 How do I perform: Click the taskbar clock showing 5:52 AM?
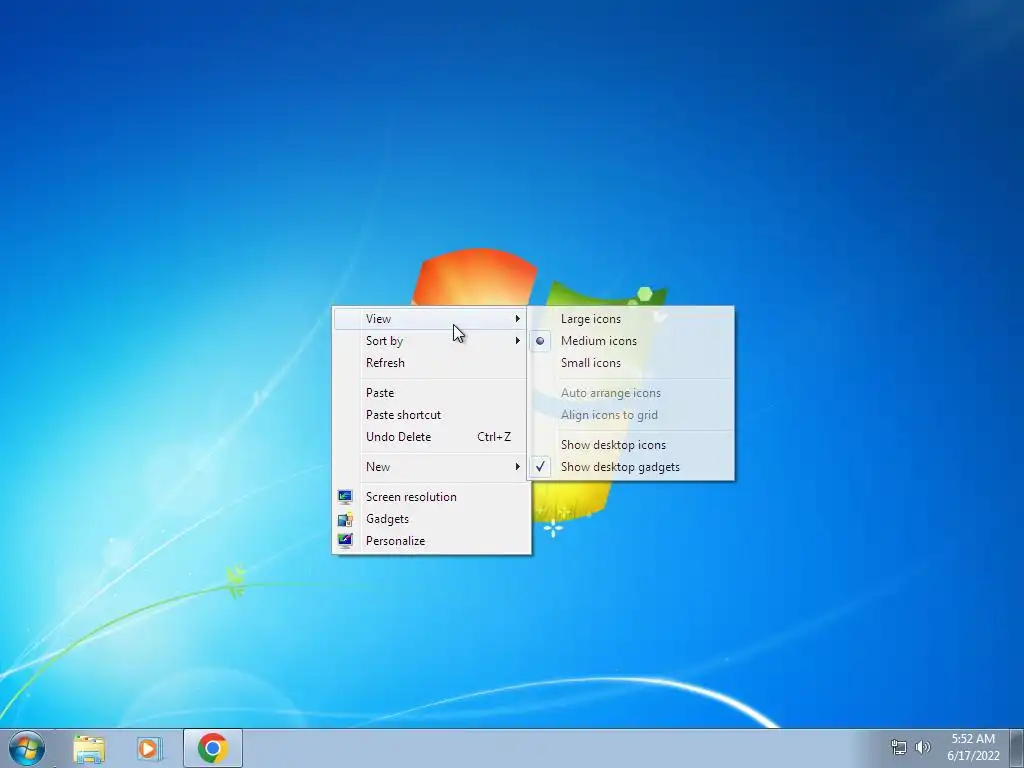click(x=973, y=747)
